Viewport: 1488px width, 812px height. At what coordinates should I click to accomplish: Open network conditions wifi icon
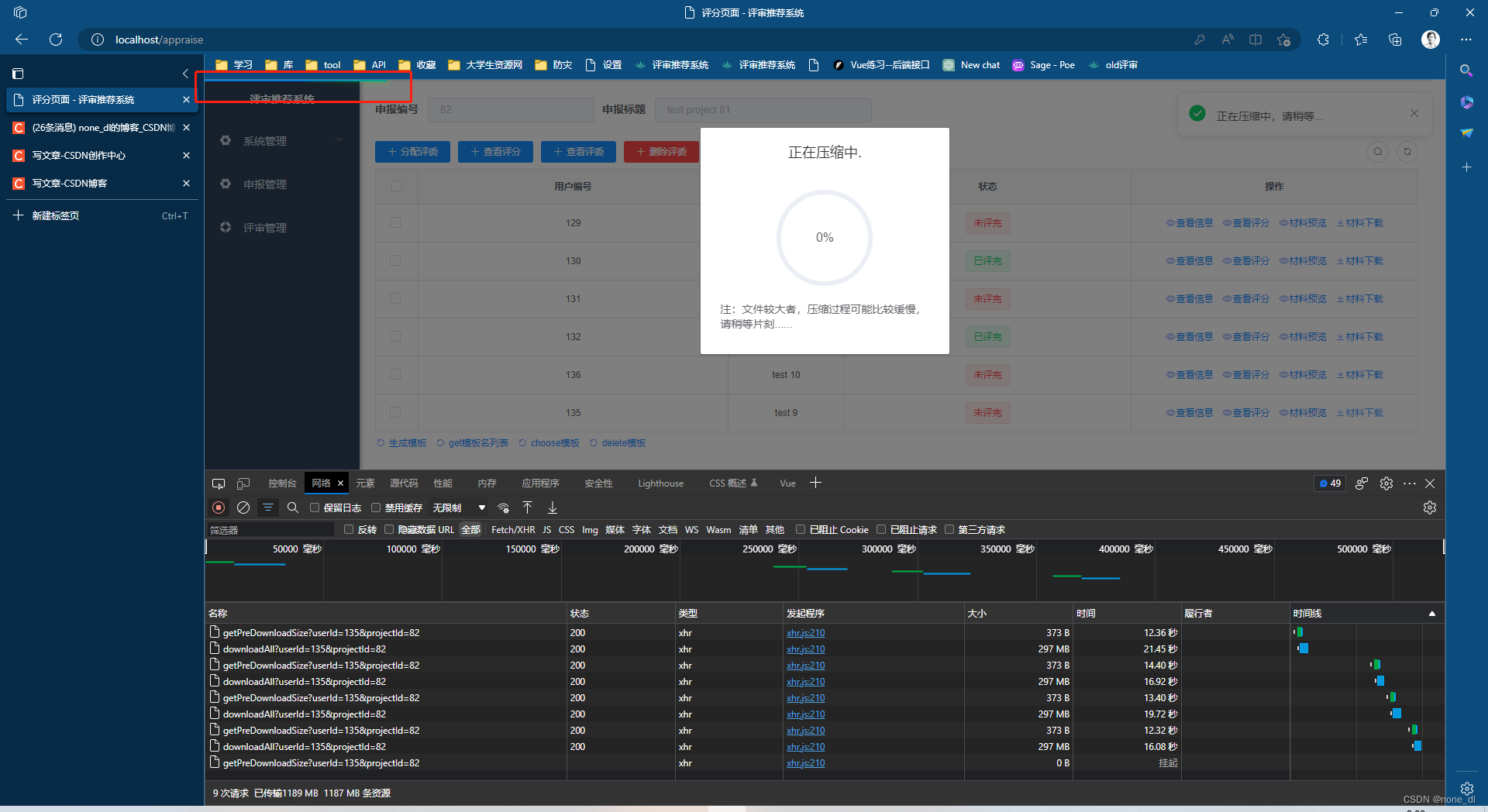tap(504, 507)
